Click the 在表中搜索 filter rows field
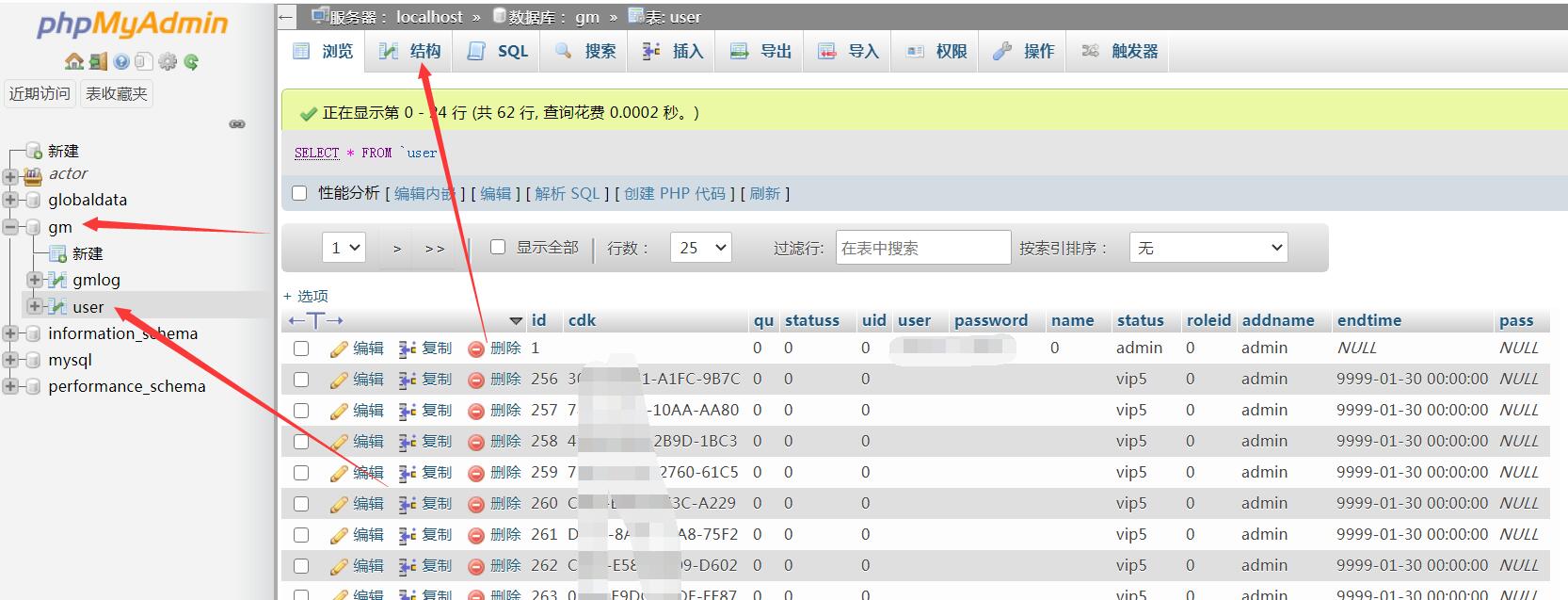The image size is (1568, 600). [922, 248]
